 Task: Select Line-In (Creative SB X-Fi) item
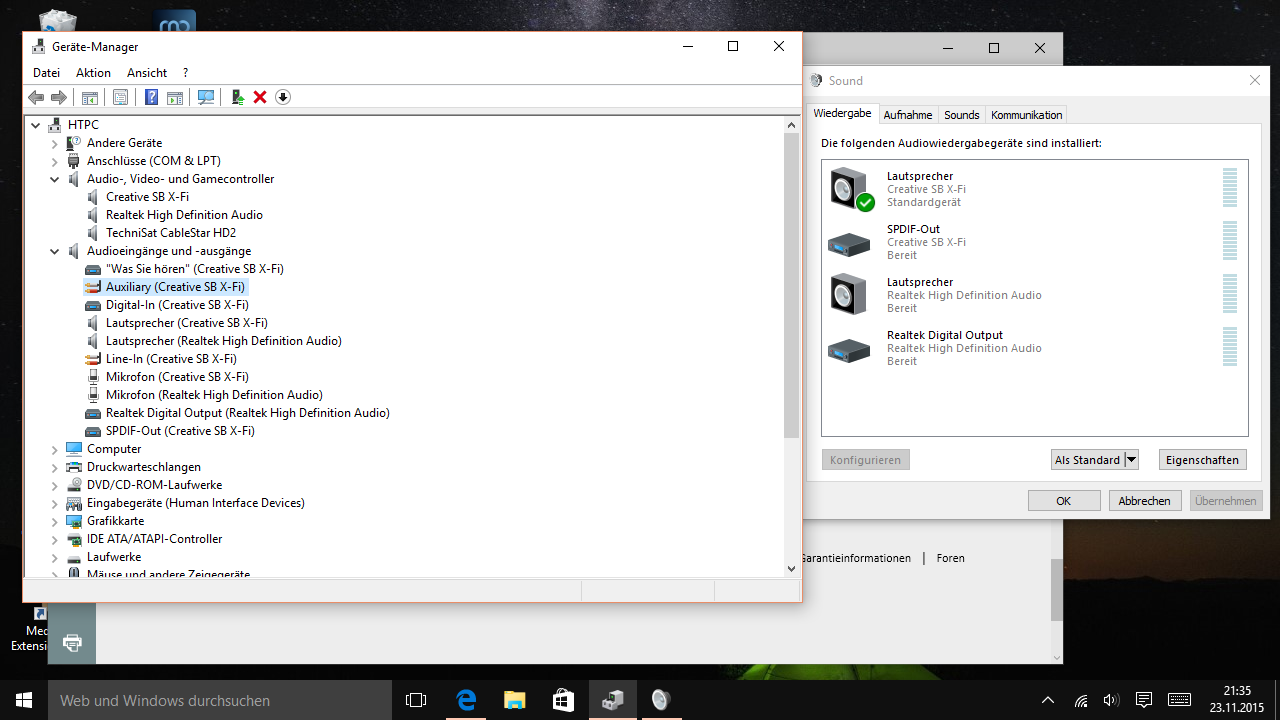(171, 359)
